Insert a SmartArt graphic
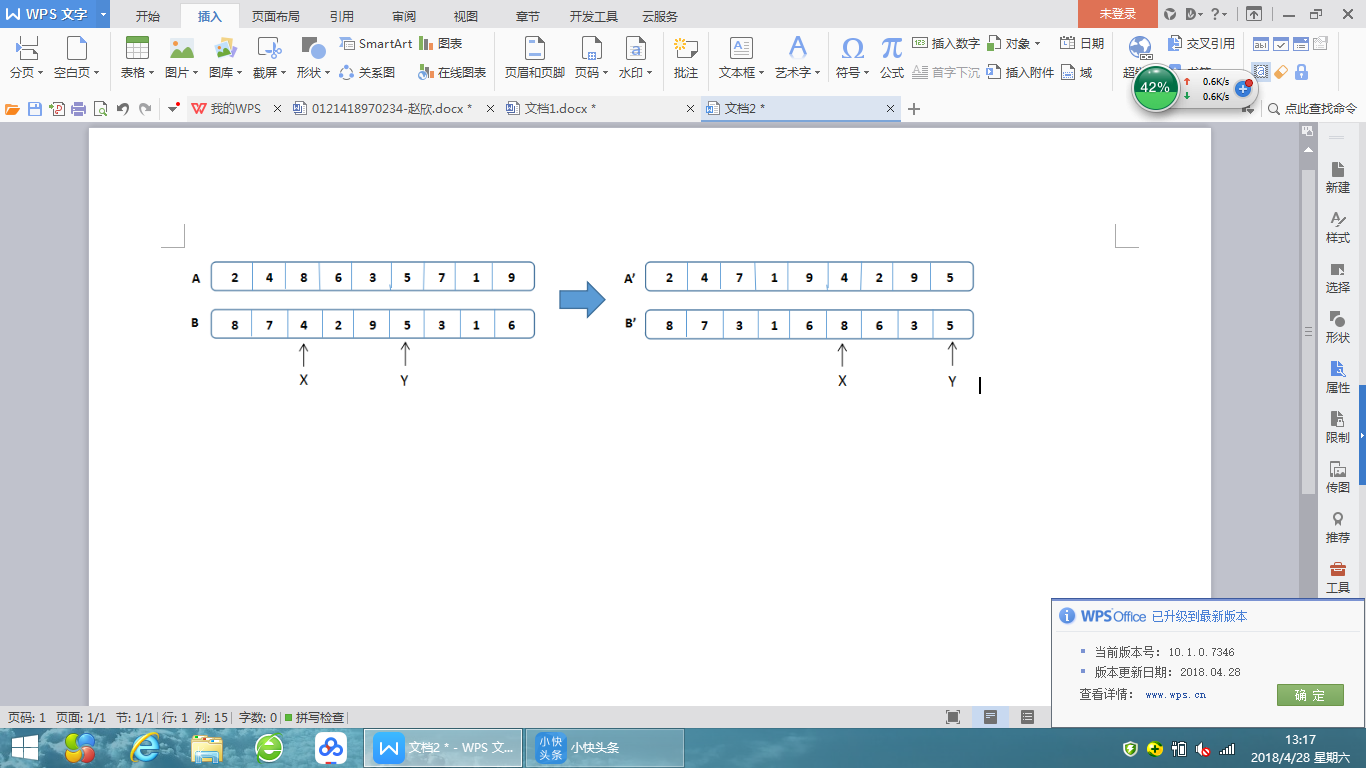Viewport: 1366px width, 768px height. tap(376, 44)
